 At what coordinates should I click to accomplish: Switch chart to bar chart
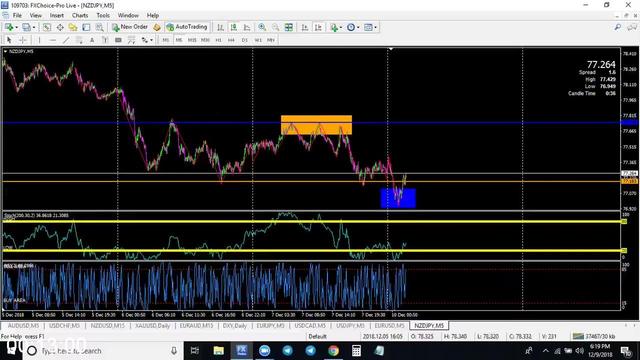click(220, 27)
